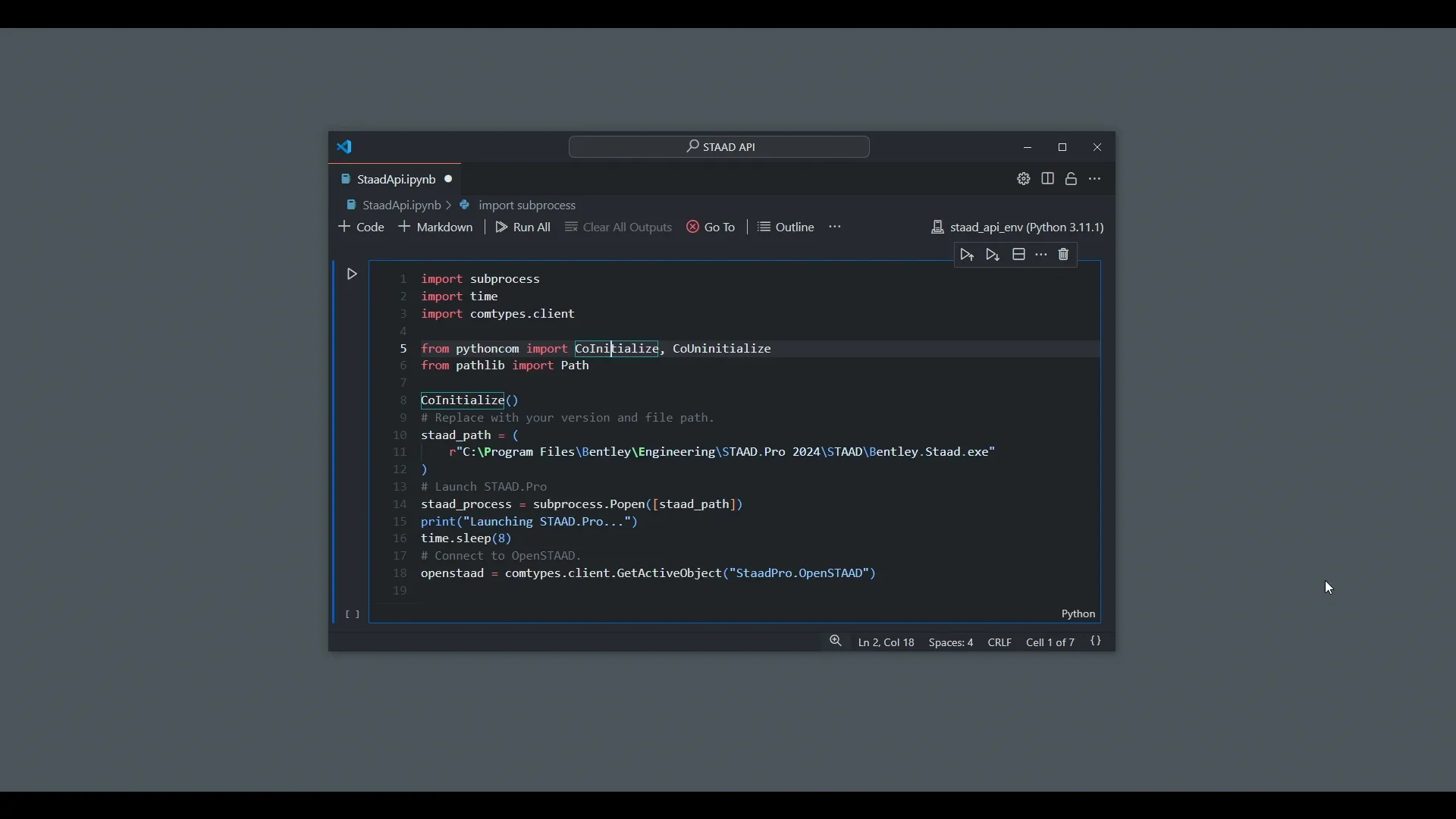
Task: Click the zoom magnifier in status bar
Action: pos(836,642)
